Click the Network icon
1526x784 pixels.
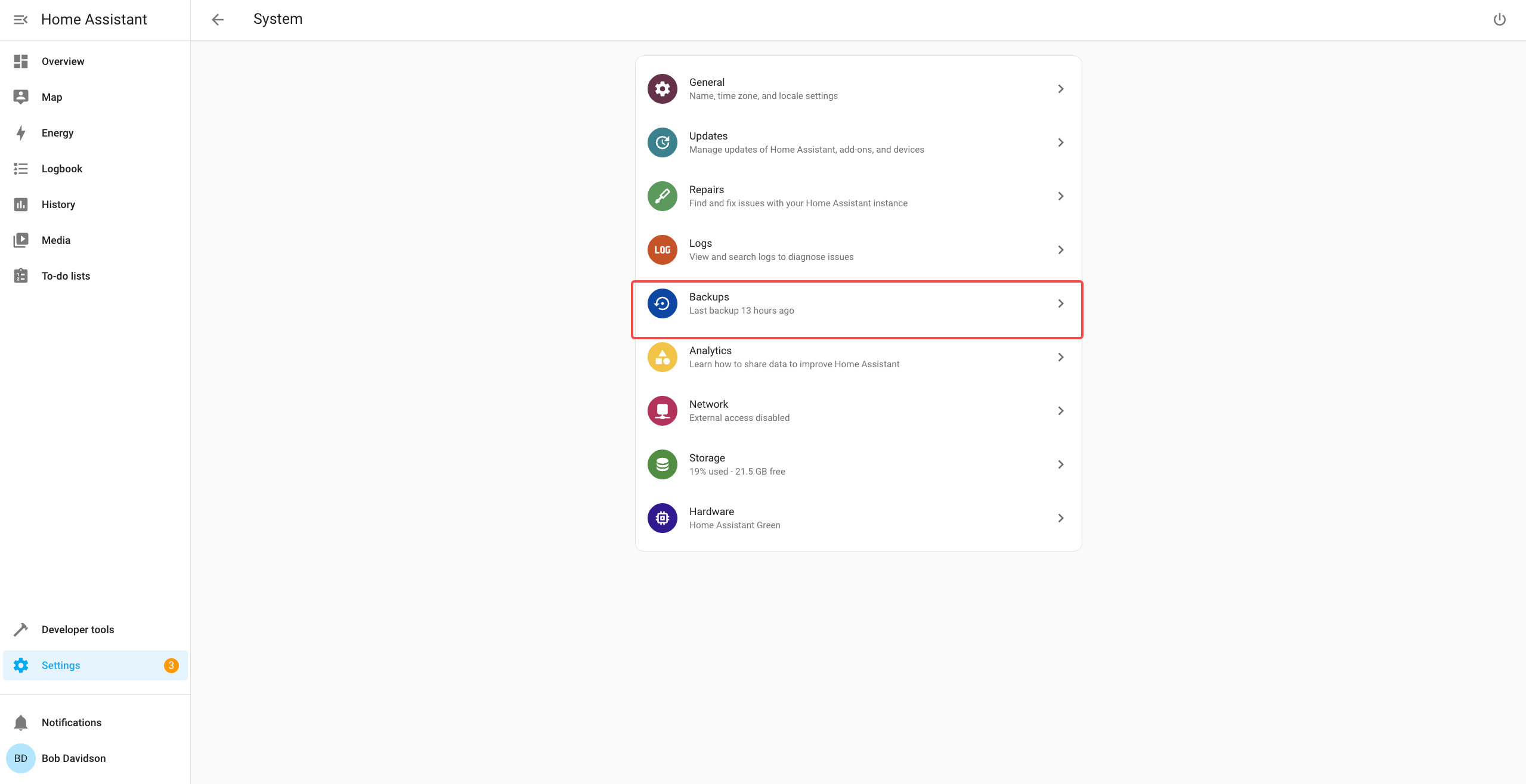663,411
